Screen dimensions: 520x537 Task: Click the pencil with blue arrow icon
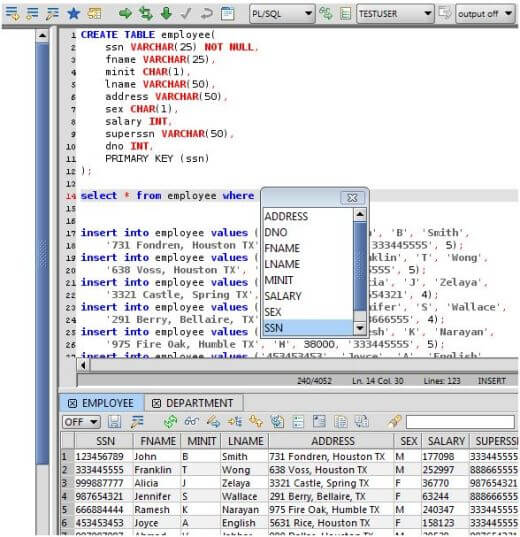coord(213,422)
